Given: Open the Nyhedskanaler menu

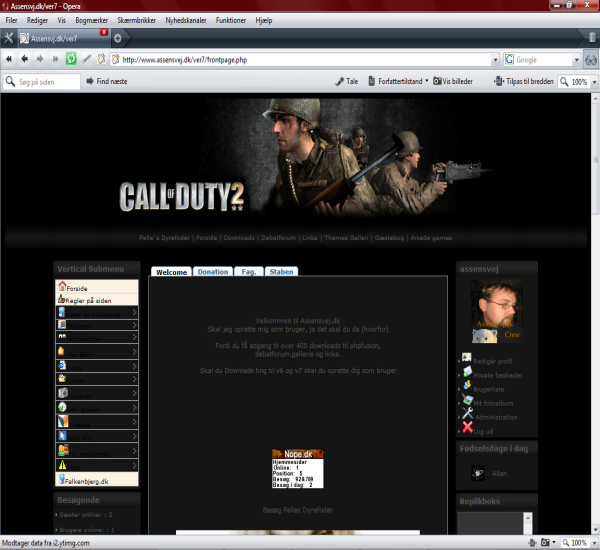Looking at the screenshot, I should pos(186,20).
